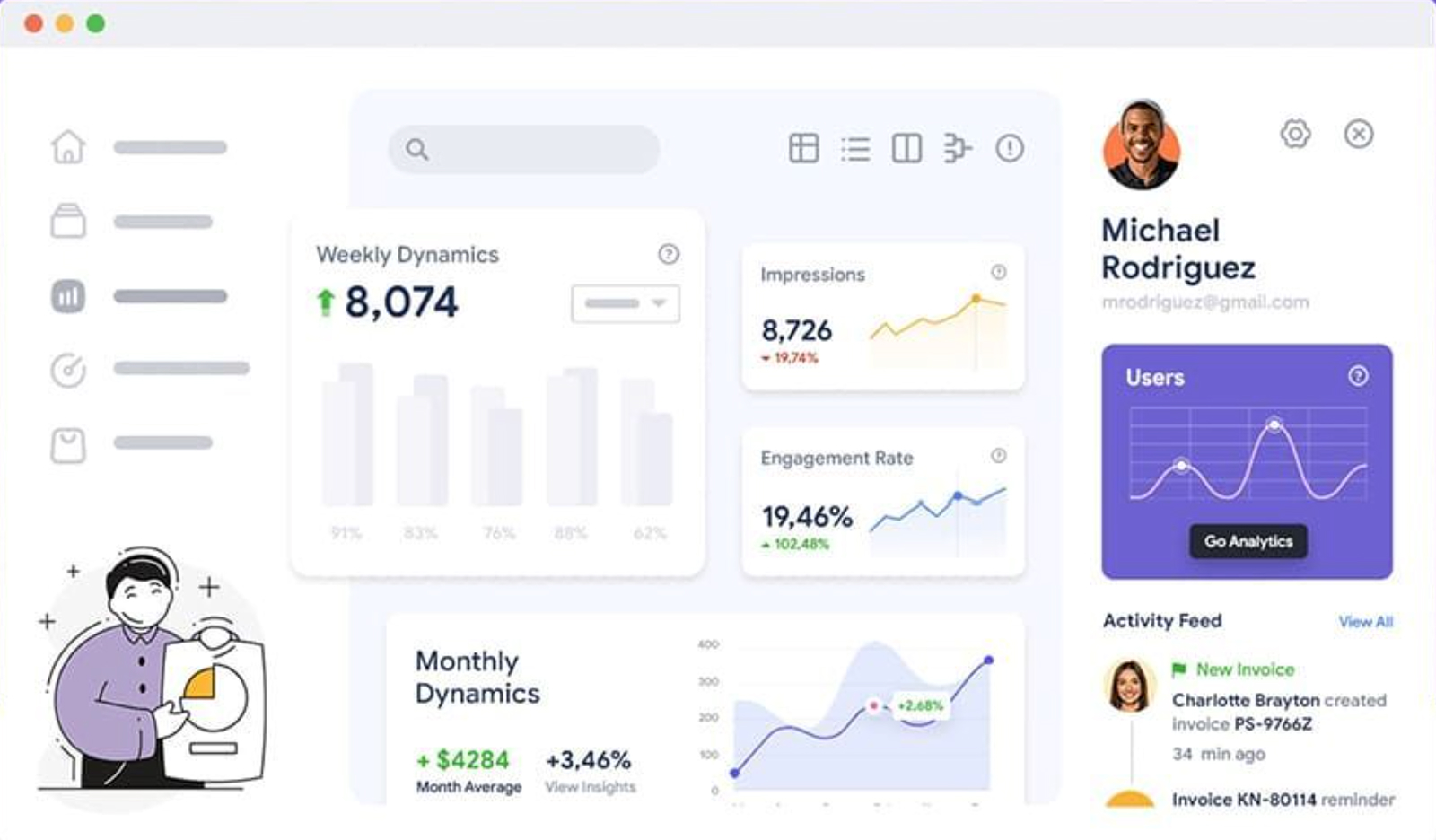The width and height of the screenshot is (1436, 840).
Task: Expand the Weekly Dynamics period dropdown
Action: (626, 303)
